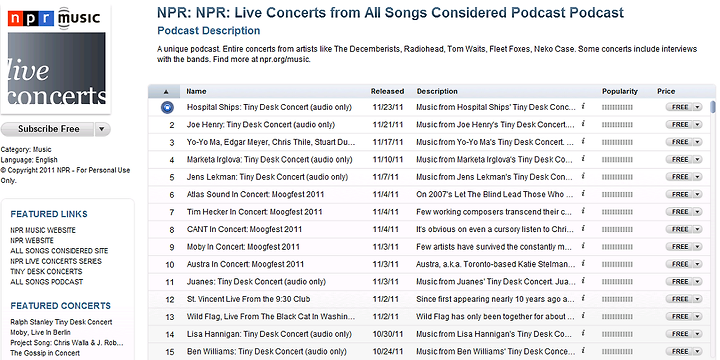Expand FREE dropdown arrow for Tim Hecker

pos(698,212)
